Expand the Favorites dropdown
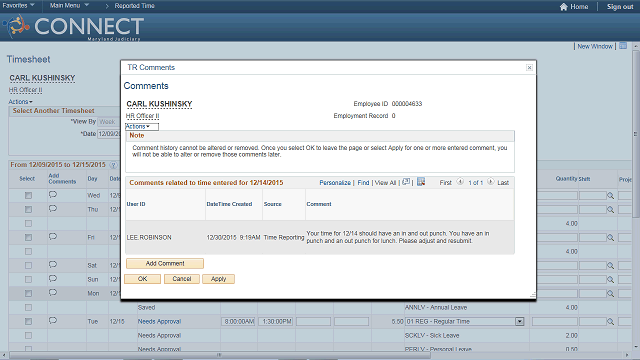This screenshot has height=360, width=640. tap(18, 6)
